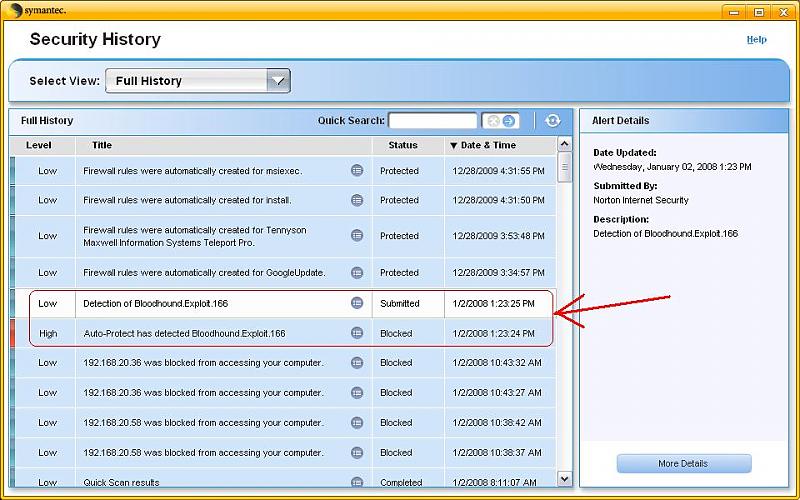Click details icon on the GoogleUpdate firewall row
This screenshot has width=800, height=500.
(x=357, y=272)
